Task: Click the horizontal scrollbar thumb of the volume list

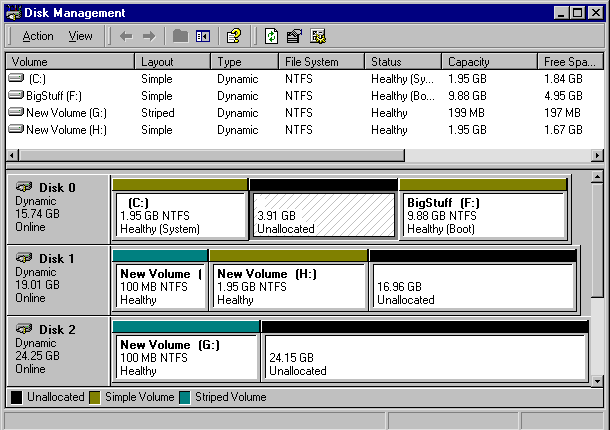Action: (x=212, y=155)
